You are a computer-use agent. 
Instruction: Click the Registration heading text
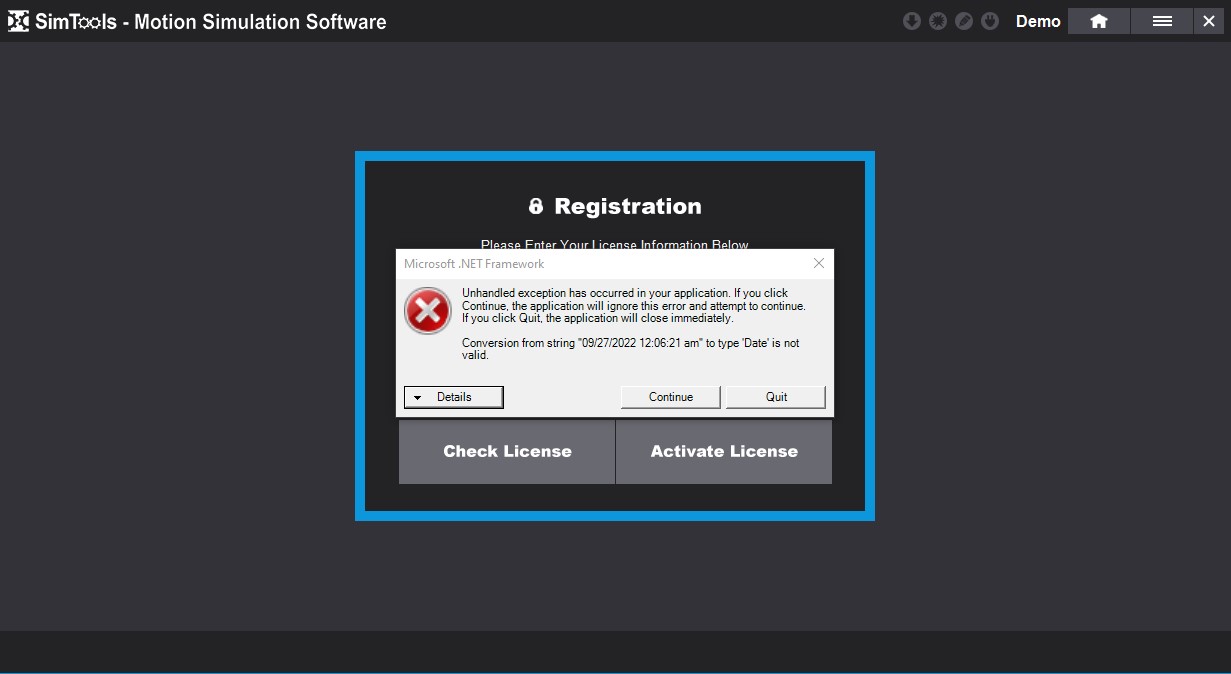point(628,206)
